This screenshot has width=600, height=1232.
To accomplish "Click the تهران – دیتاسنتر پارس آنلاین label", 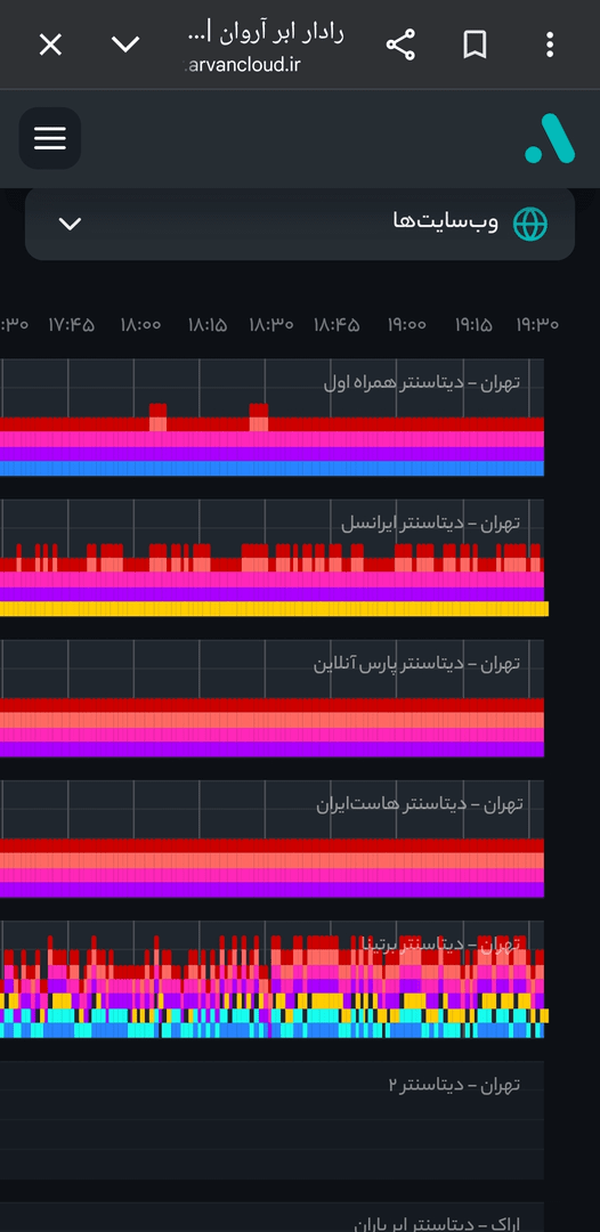I will 417,664.
